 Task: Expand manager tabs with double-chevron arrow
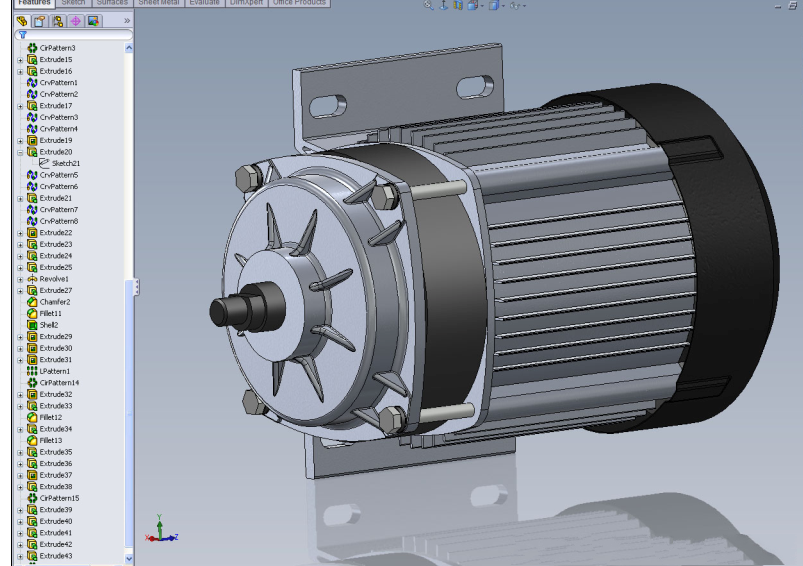[127, 21]
